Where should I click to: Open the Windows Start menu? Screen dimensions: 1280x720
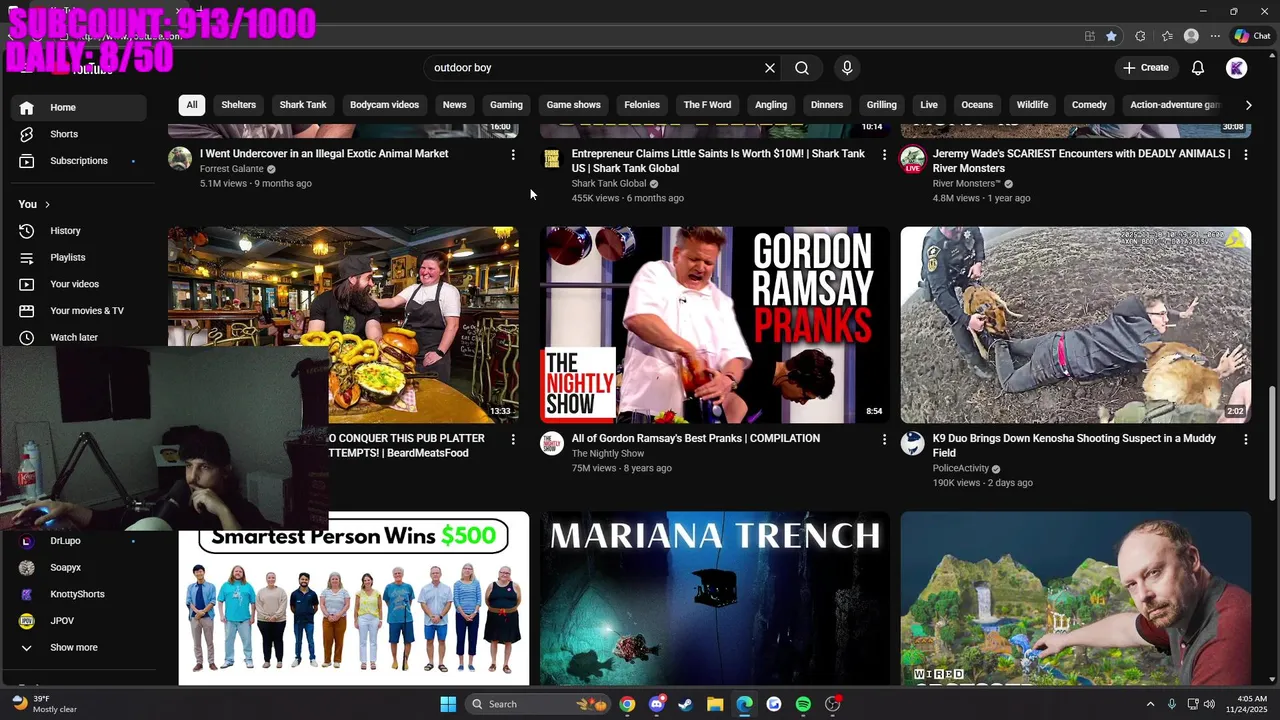[x=448, y=704]
